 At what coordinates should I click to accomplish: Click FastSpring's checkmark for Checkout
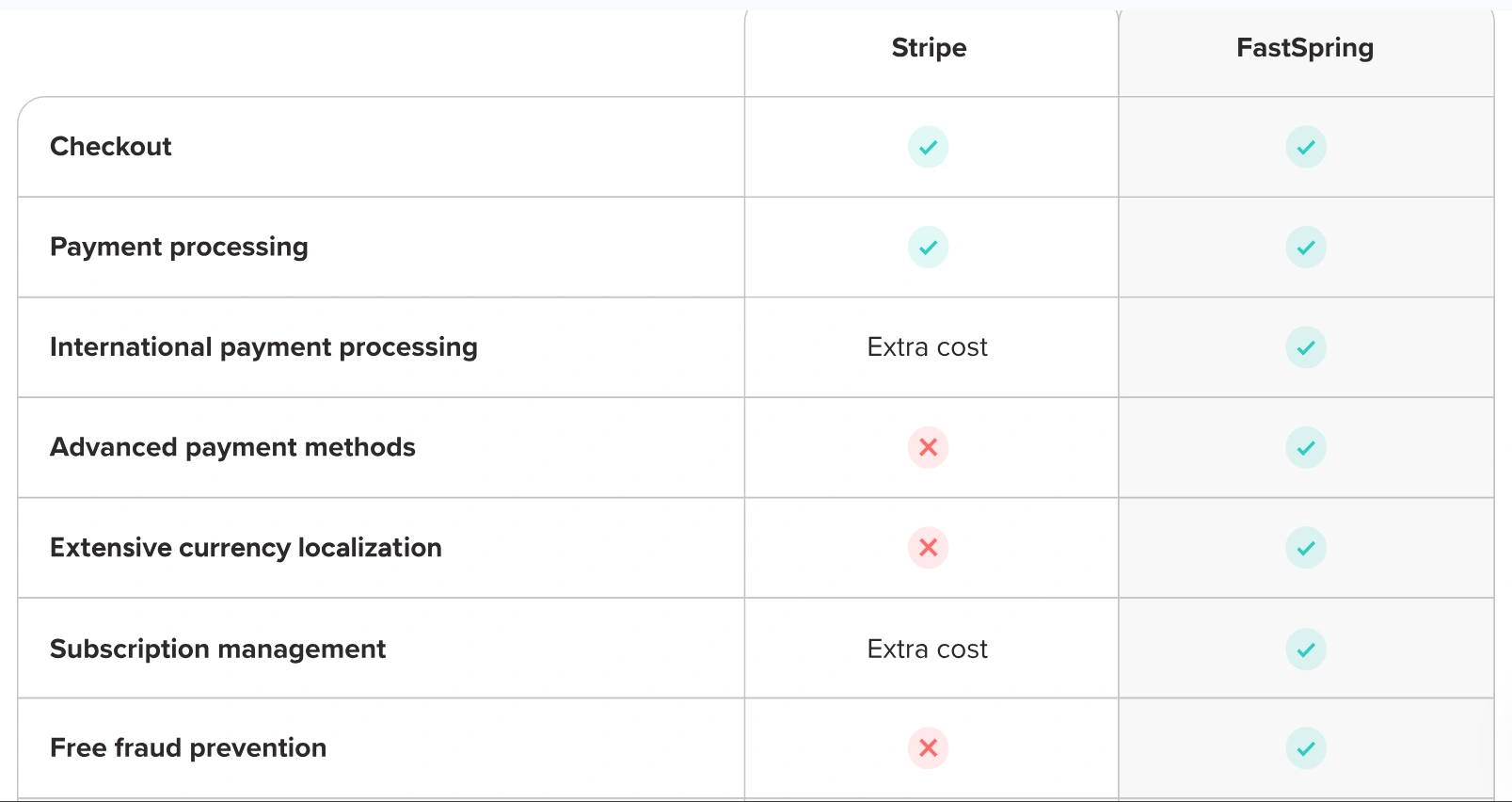point(1306,147)
